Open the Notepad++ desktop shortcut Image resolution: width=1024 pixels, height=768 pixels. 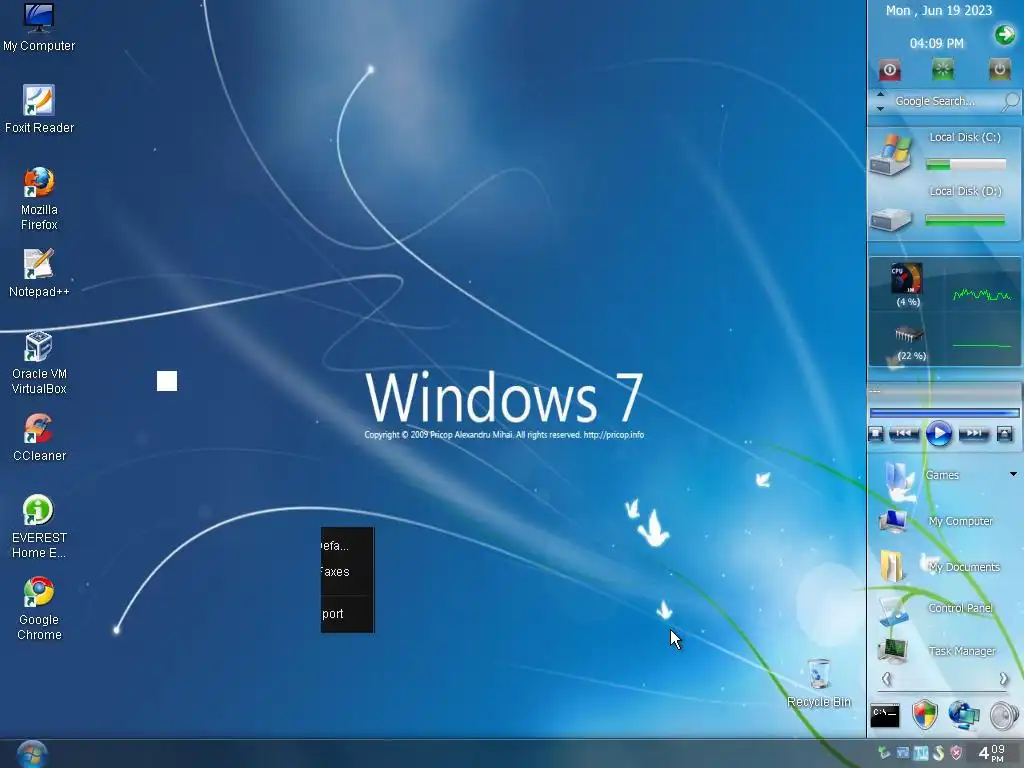(x=39, y=273)
